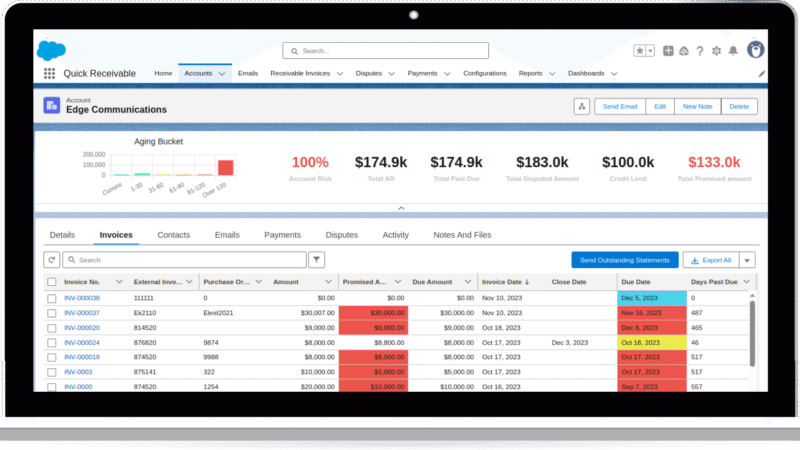Image resolution: width=800 pixels, height=450 pixels.
Task: Click the account hierarchy icon
Action: coord(582,107)
